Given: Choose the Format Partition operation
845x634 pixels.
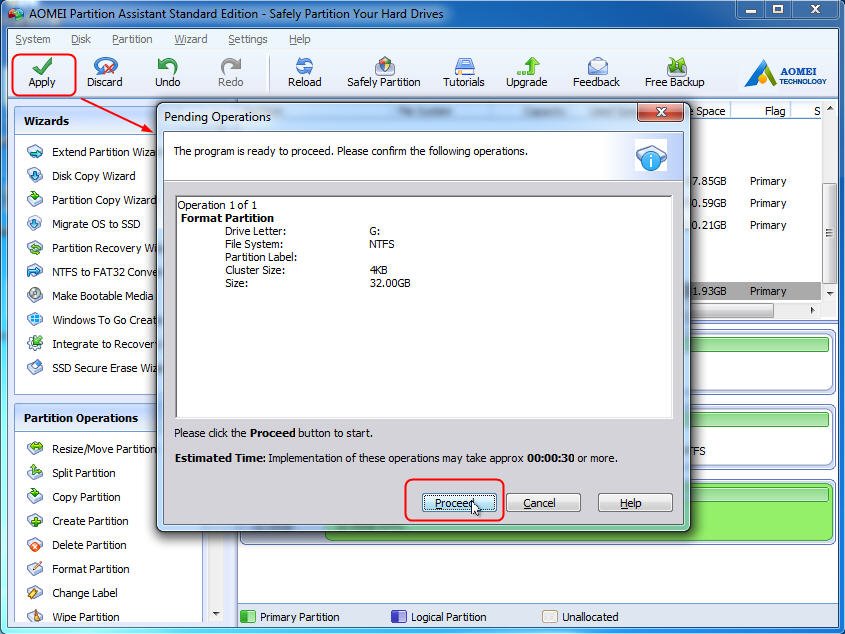Looking at the screenshot, I should point(78,569).
